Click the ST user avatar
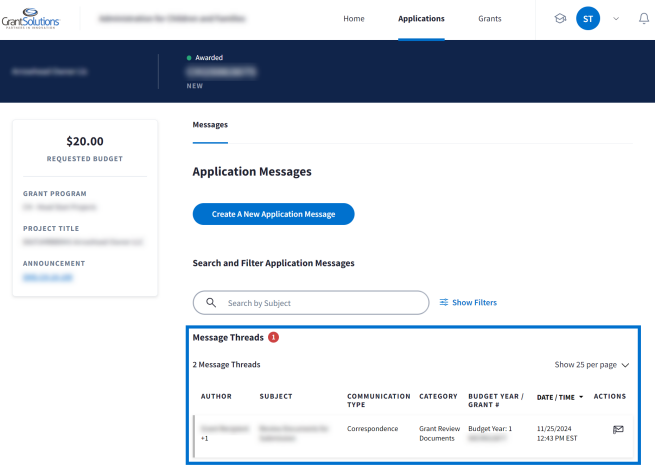This screenshot has width=655, height=465. 588,19
